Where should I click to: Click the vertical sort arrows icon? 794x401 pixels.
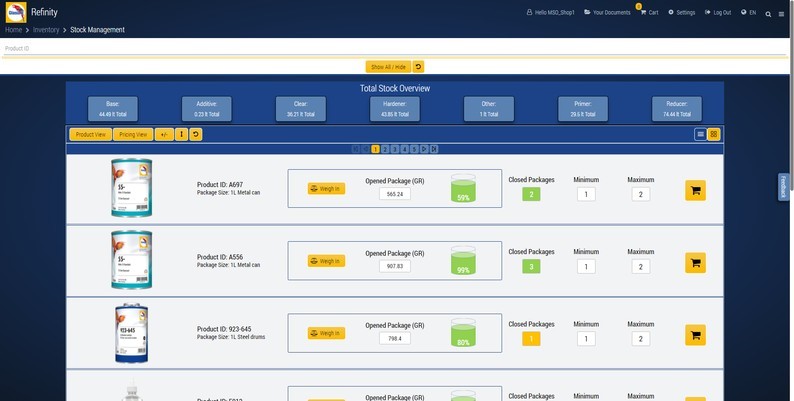181,134
